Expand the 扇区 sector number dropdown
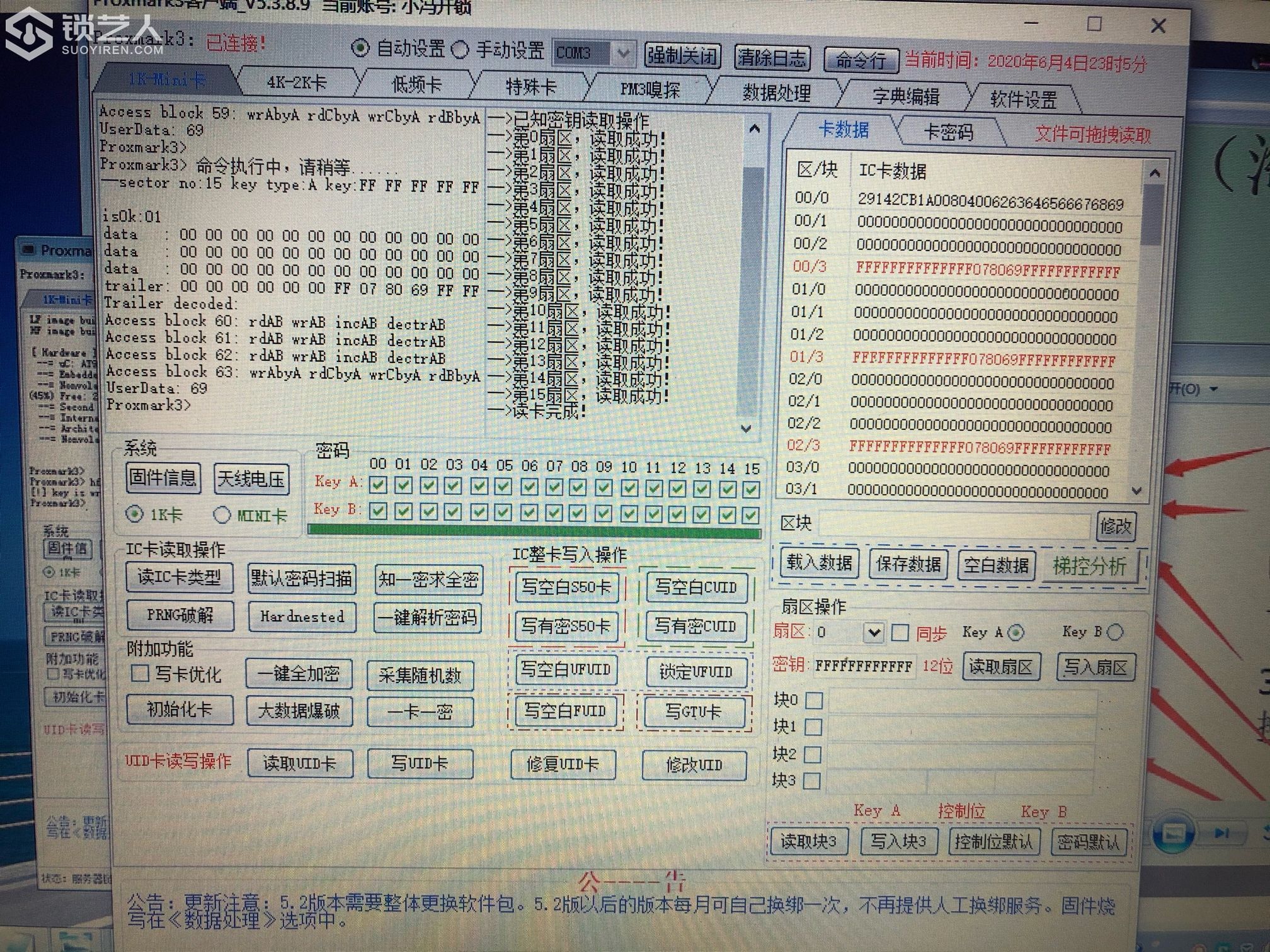Viewport: 1270px width, 952px height. [x=873, y=632]
